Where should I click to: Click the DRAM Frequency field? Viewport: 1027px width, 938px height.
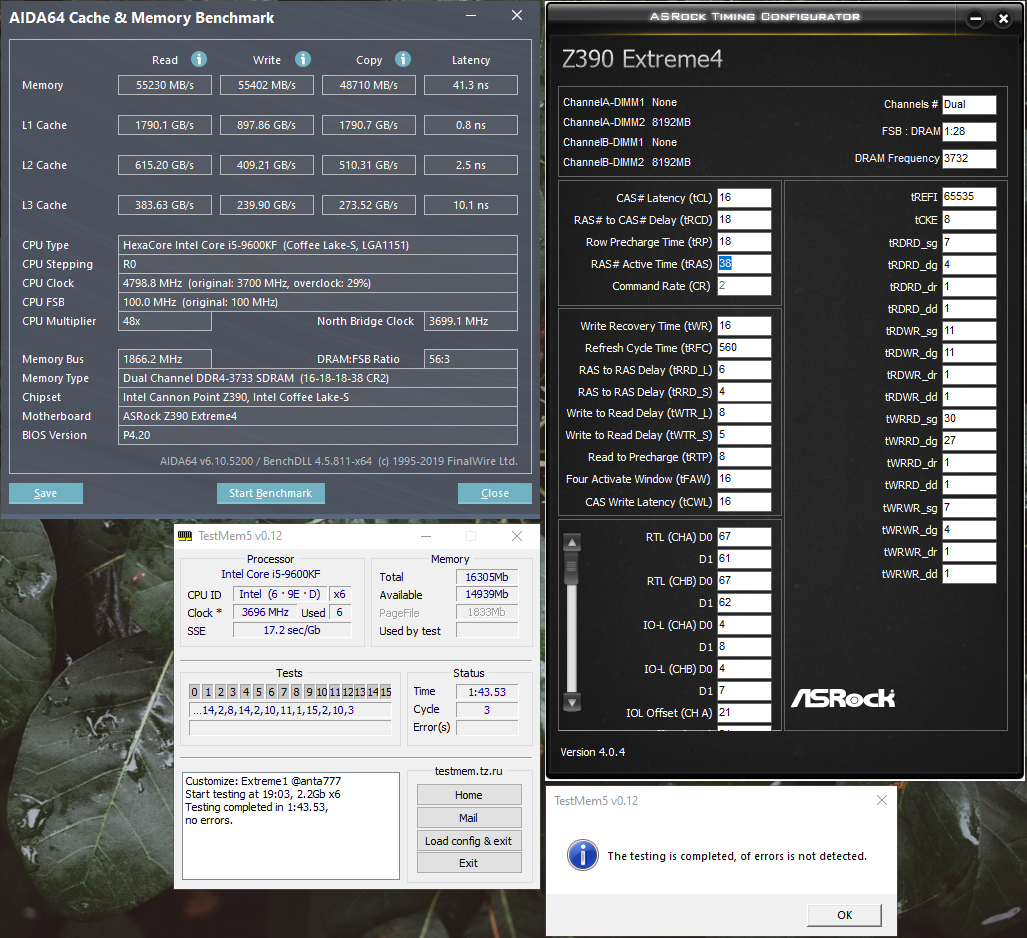(x=969, y=159)
